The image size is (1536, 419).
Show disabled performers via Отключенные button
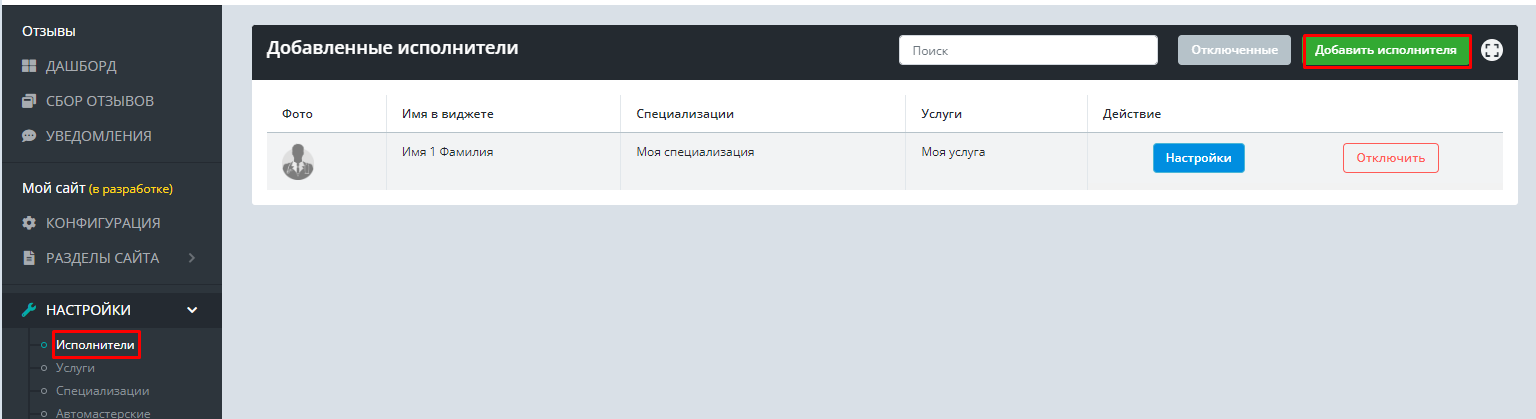[x=1234, y=50]
